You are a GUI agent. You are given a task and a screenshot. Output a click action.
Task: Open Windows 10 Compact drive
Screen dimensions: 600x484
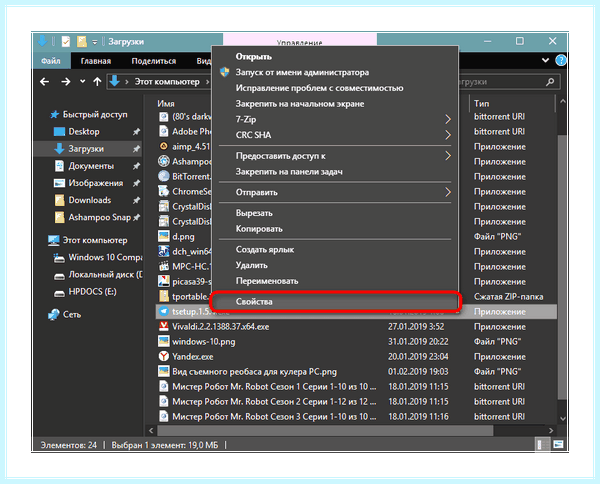pos(105,257)
